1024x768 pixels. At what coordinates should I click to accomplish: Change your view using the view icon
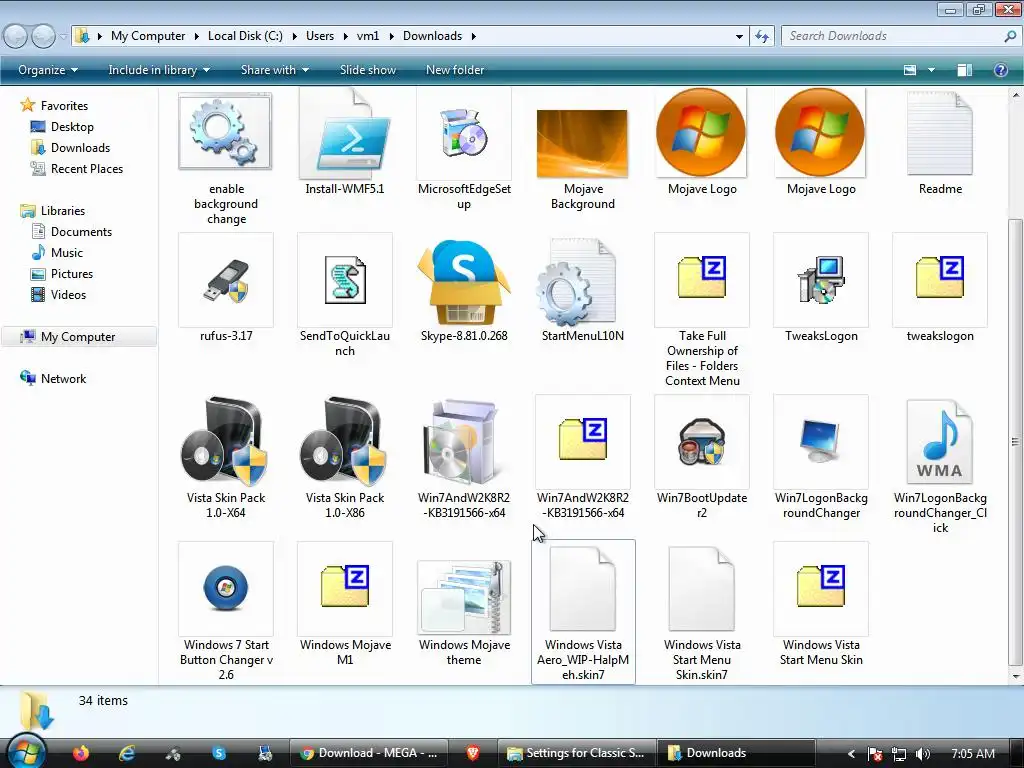[910, 70]
